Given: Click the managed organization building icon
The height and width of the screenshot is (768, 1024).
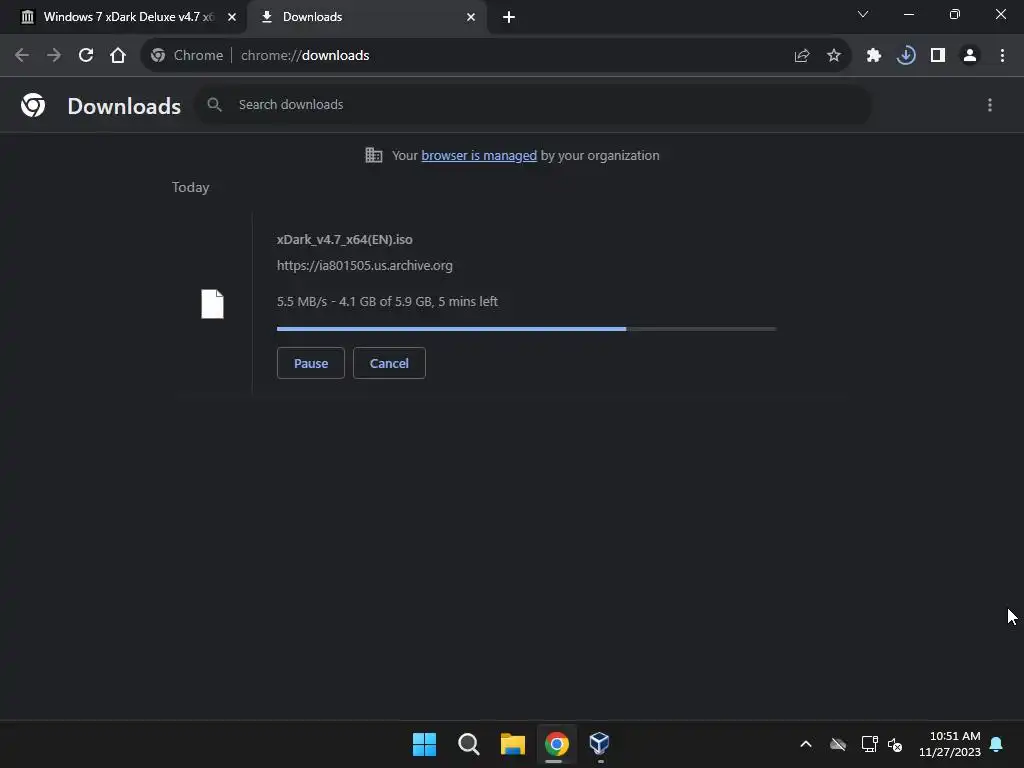Looking at the screenshot, I should point(374,155).
